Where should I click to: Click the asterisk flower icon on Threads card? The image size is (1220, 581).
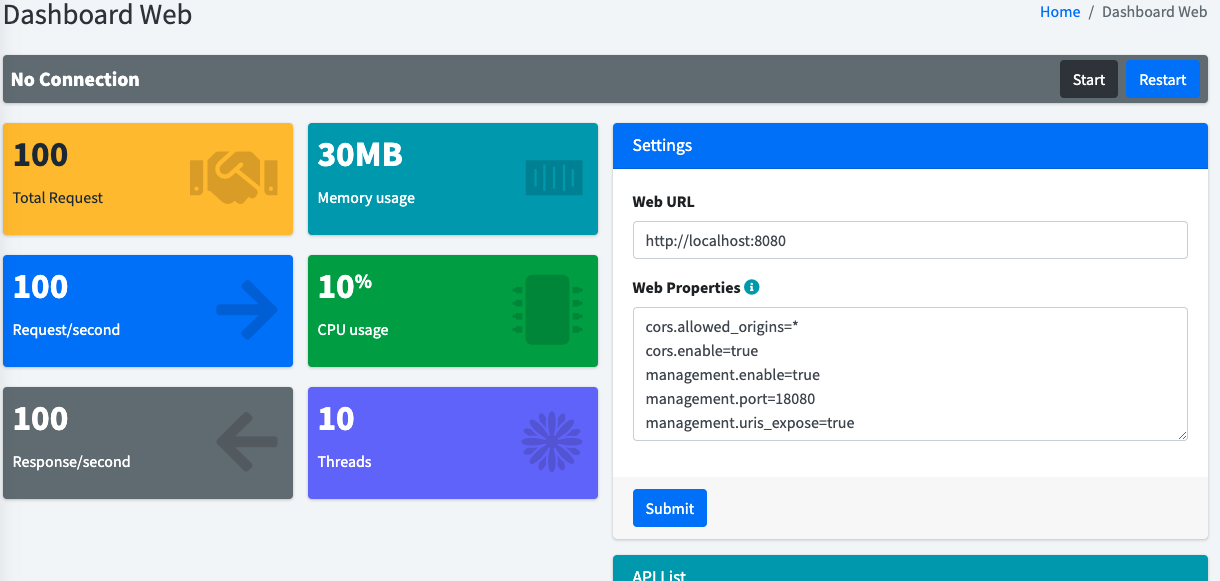[x=552, y=442]
